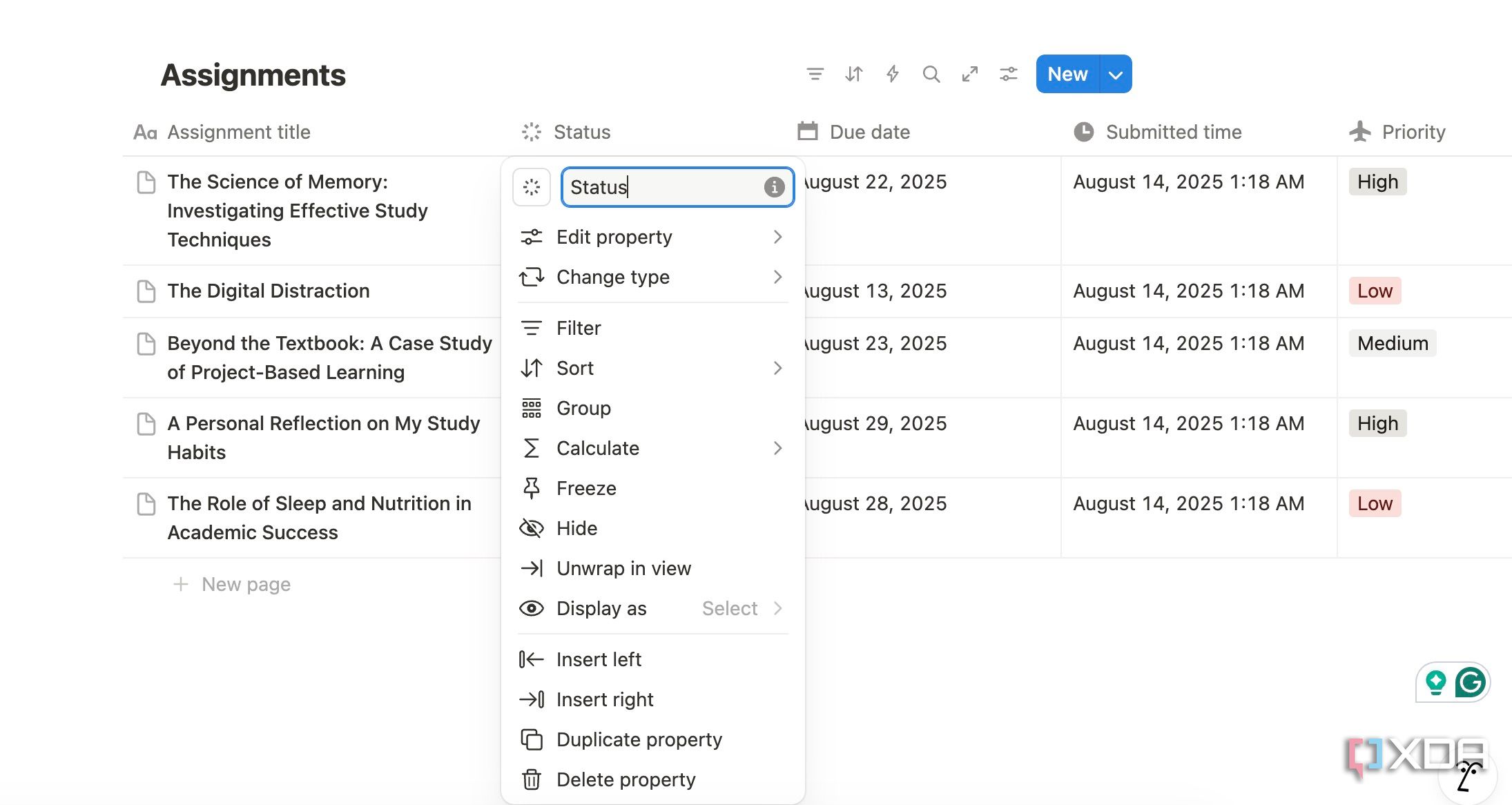Expand Sort submenu chevron
1512x805 pixels.
pyautogui.click(x=777, y=368)
